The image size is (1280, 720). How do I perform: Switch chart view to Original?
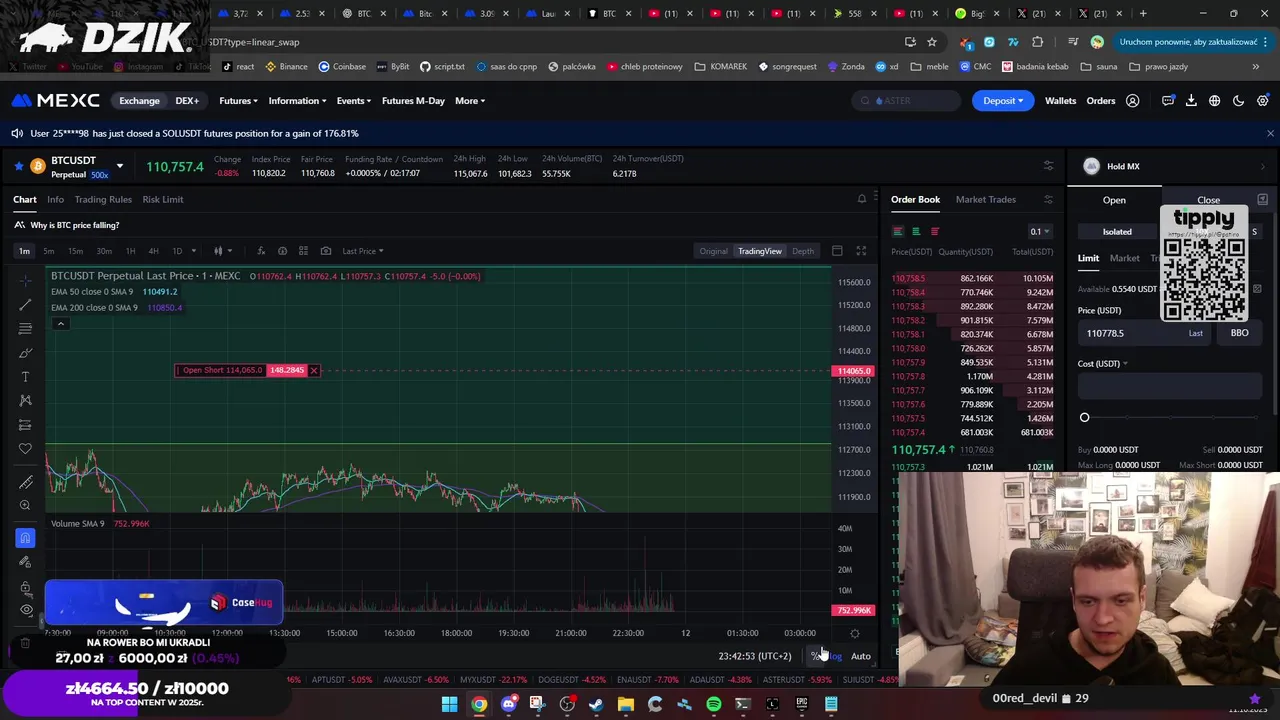(713, 251)
